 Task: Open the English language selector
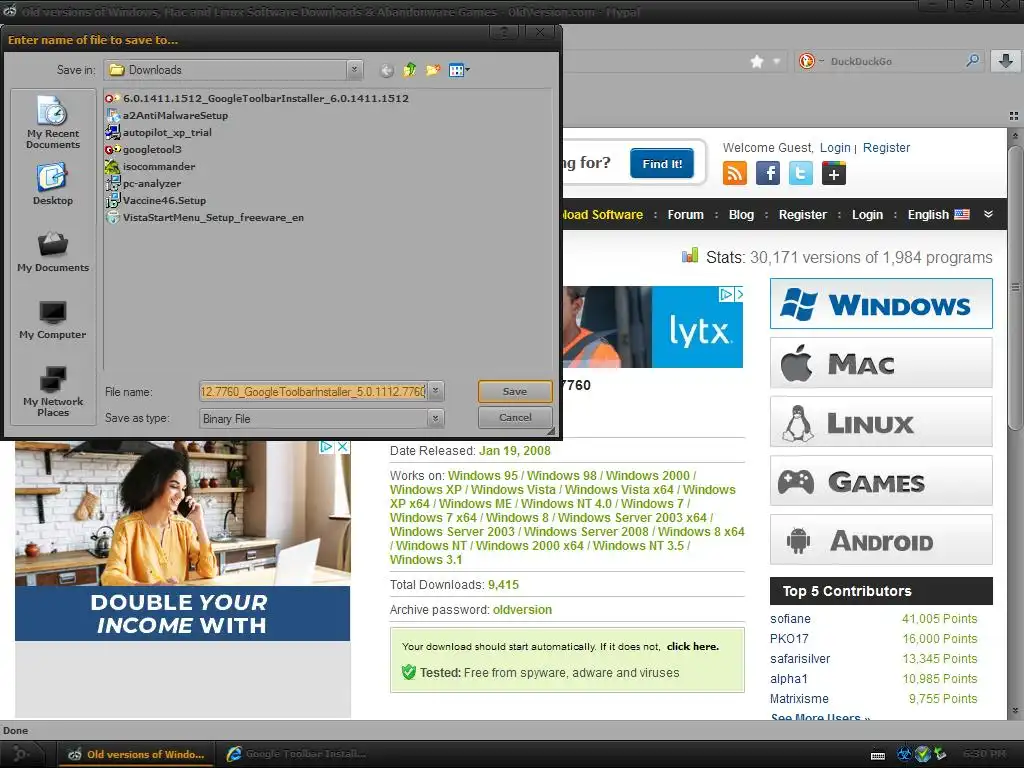coord(938,215)
